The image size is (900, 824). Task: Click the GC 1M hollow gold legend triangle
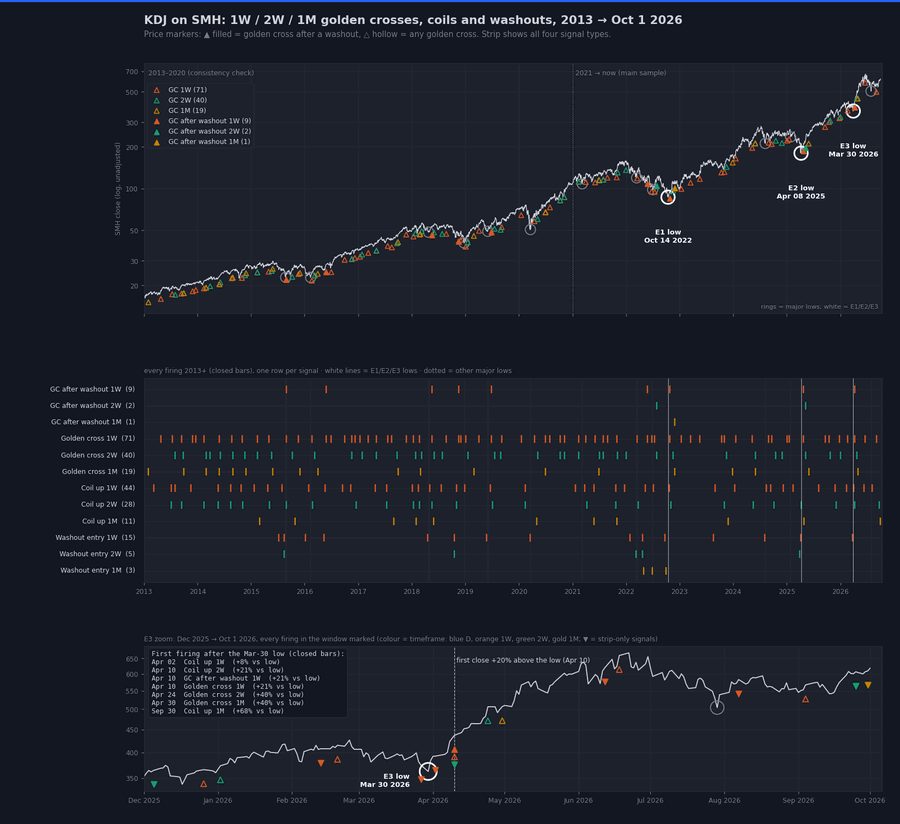[157, 111]
